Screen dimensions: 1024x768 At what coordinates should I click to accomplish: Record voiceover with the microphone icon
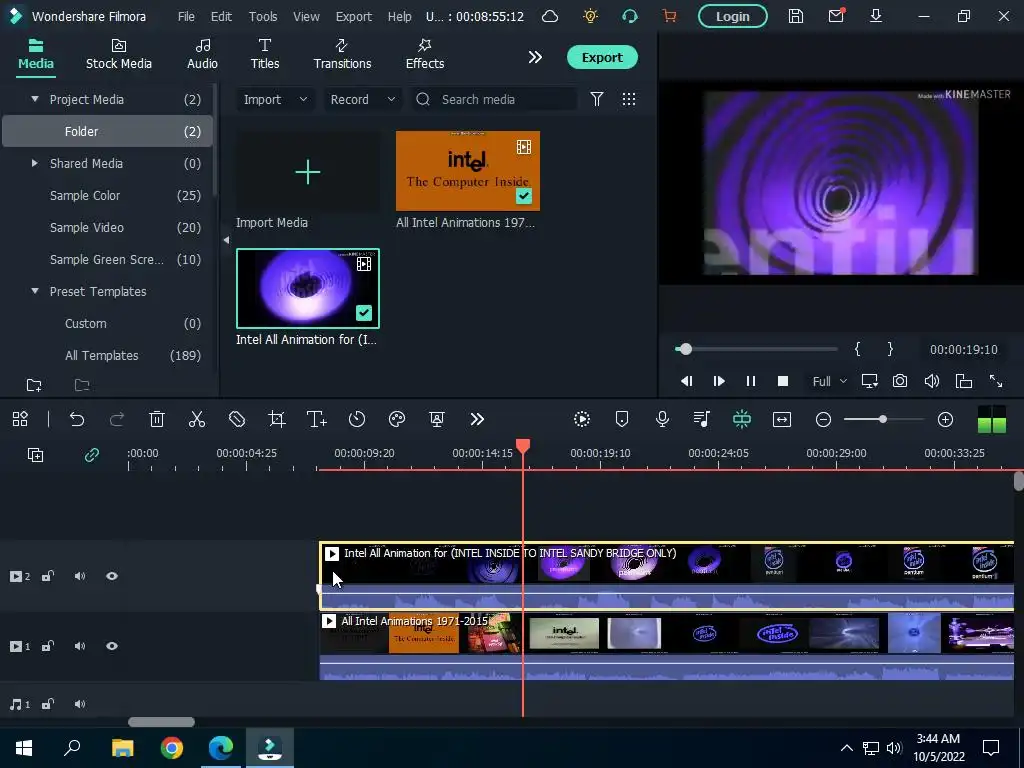[x=662, y=419]
